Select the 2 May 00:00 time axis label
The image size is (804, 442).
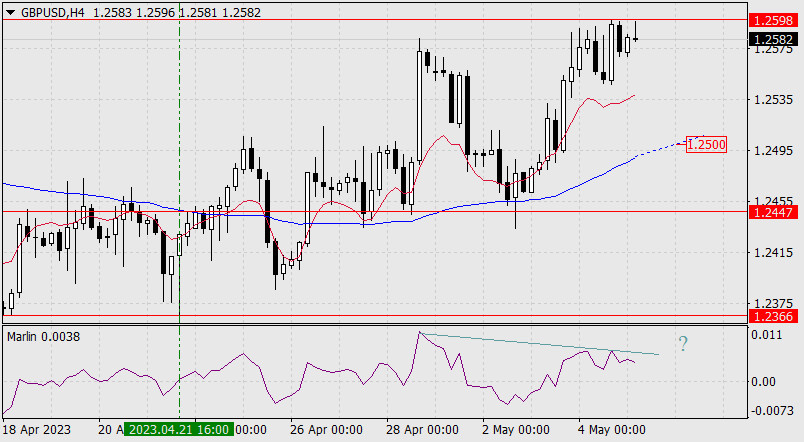pyautogui.click(x=516, y=429)
